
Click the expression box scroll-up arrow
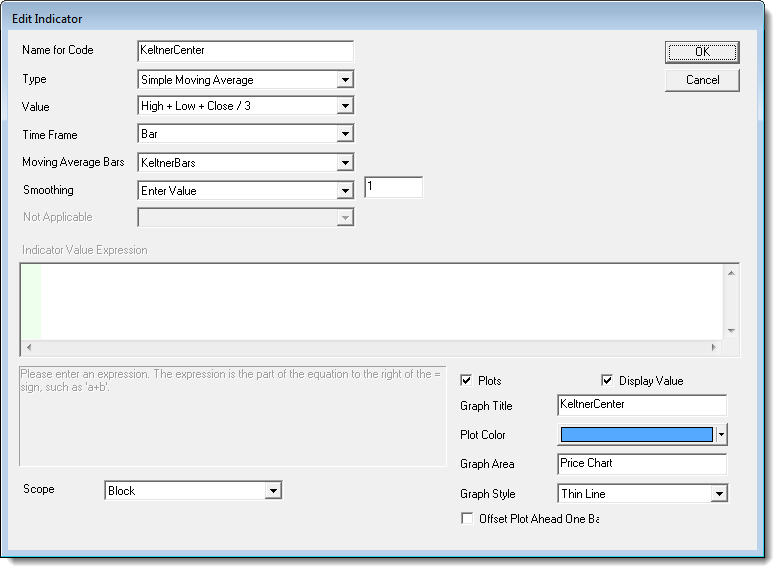(x=732, y=272)
